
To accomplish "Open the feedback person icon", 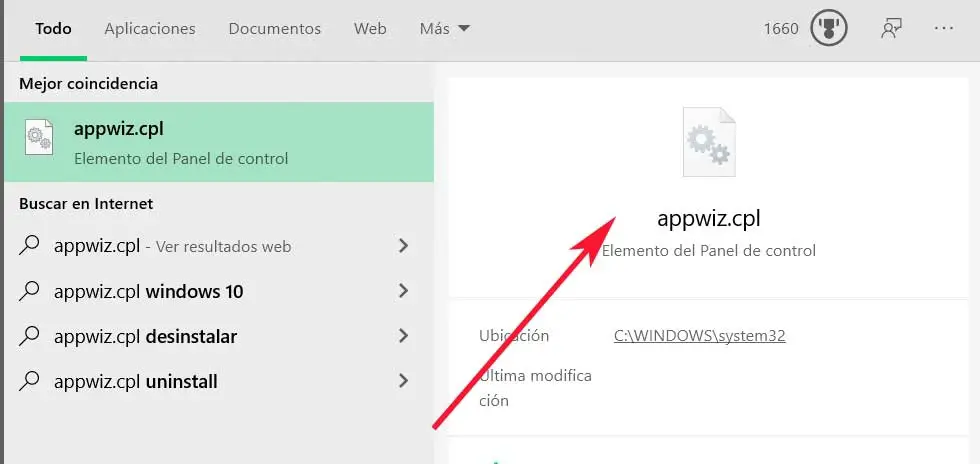I will [891, 29].
